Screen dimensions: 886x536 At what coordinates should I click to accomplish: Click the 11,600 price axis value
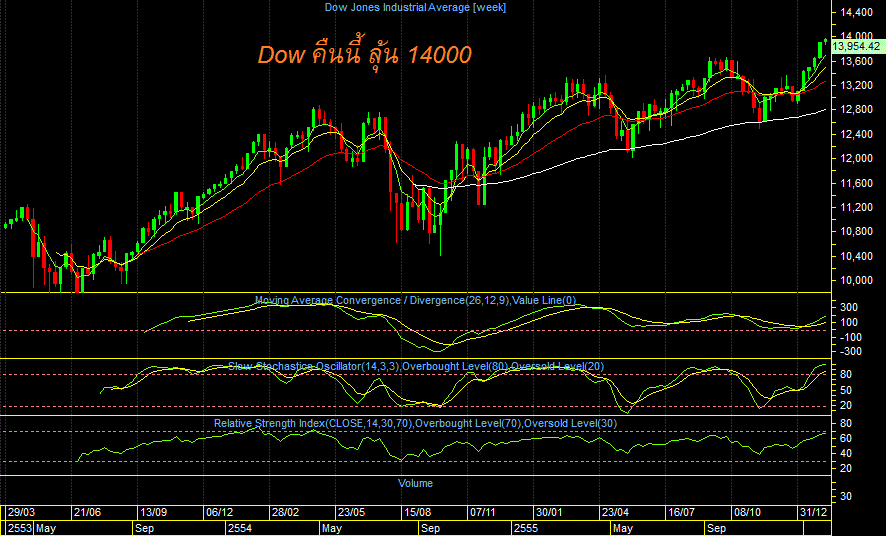coord(856,183)
